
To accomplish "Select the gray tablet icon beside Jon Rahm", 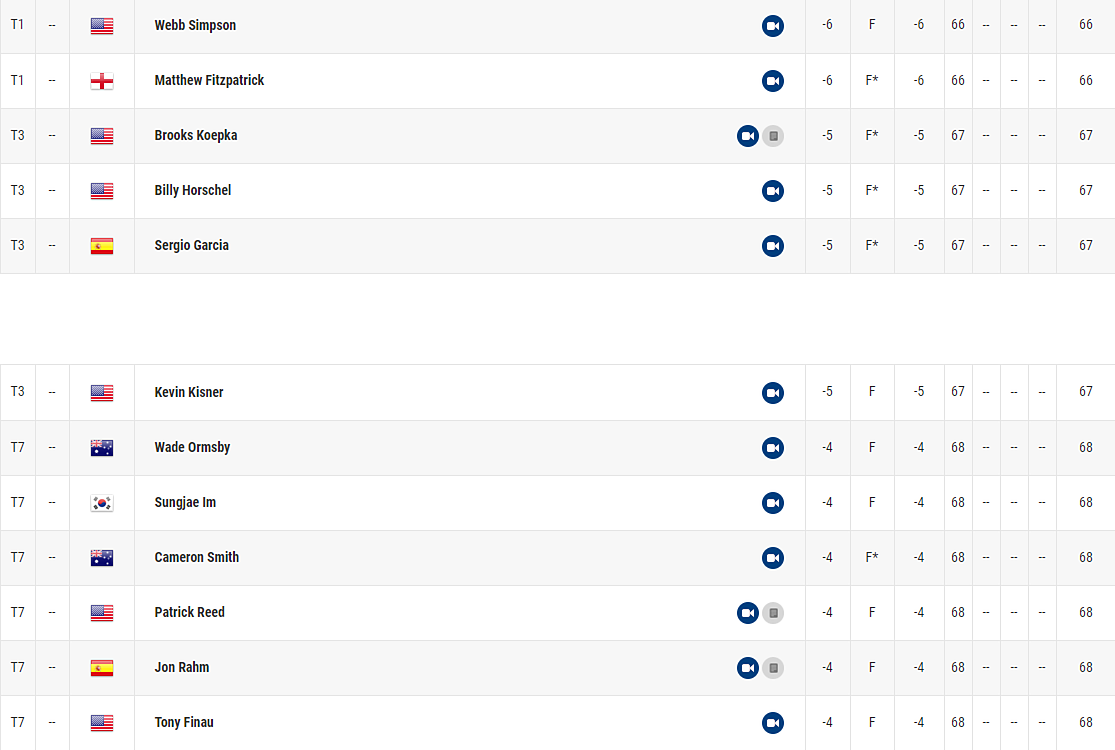I will [773, 668].
